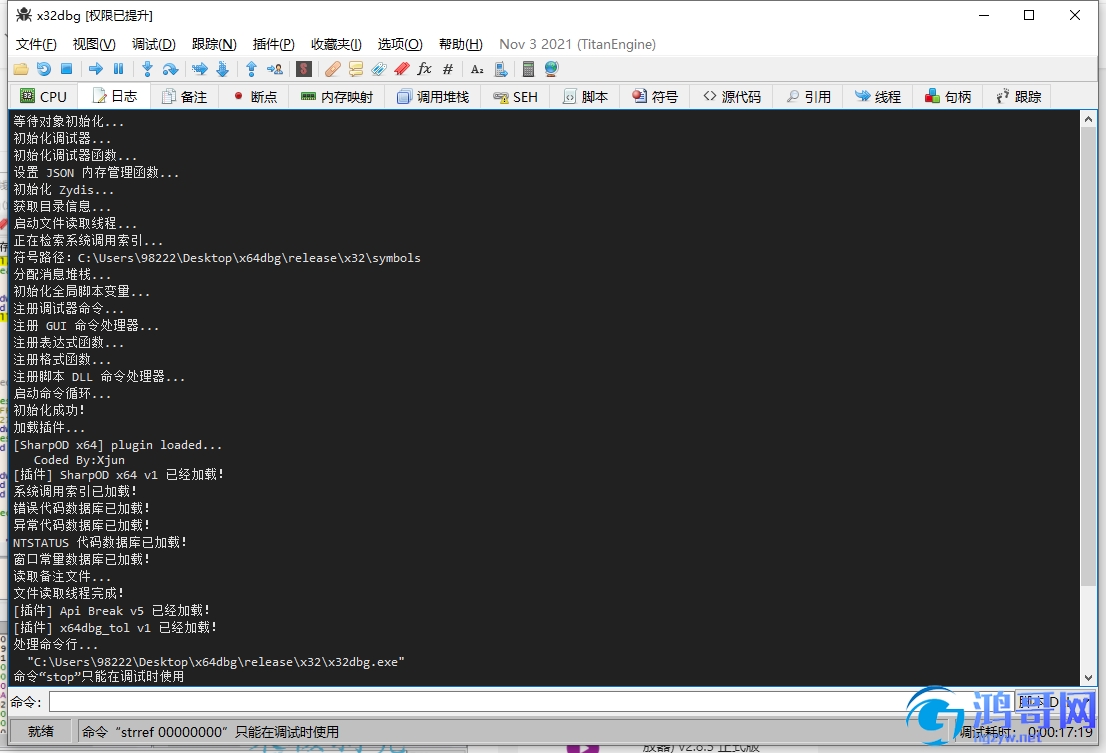Click the 命令 command input field
This screenshot has height=753, width=1106.
(529, 702)
